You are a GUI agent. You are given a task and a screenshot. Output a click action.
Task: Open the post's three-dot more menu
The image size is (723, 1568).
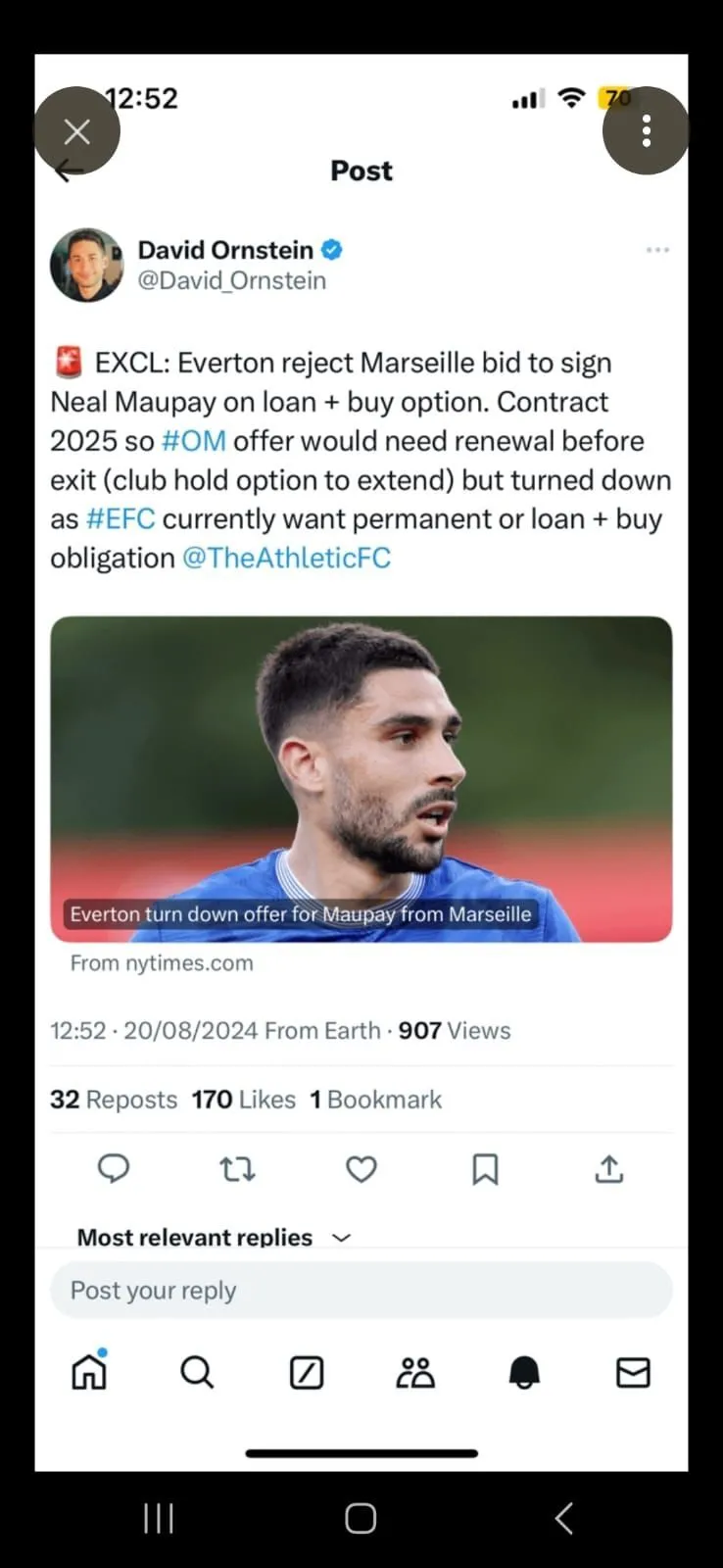click(657, 250)
